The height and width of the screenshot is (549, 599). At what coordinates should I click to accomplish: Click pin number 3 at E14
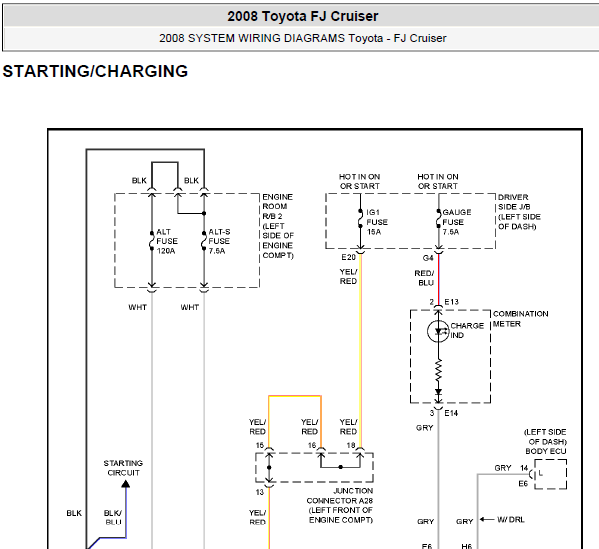click(432, 413)
